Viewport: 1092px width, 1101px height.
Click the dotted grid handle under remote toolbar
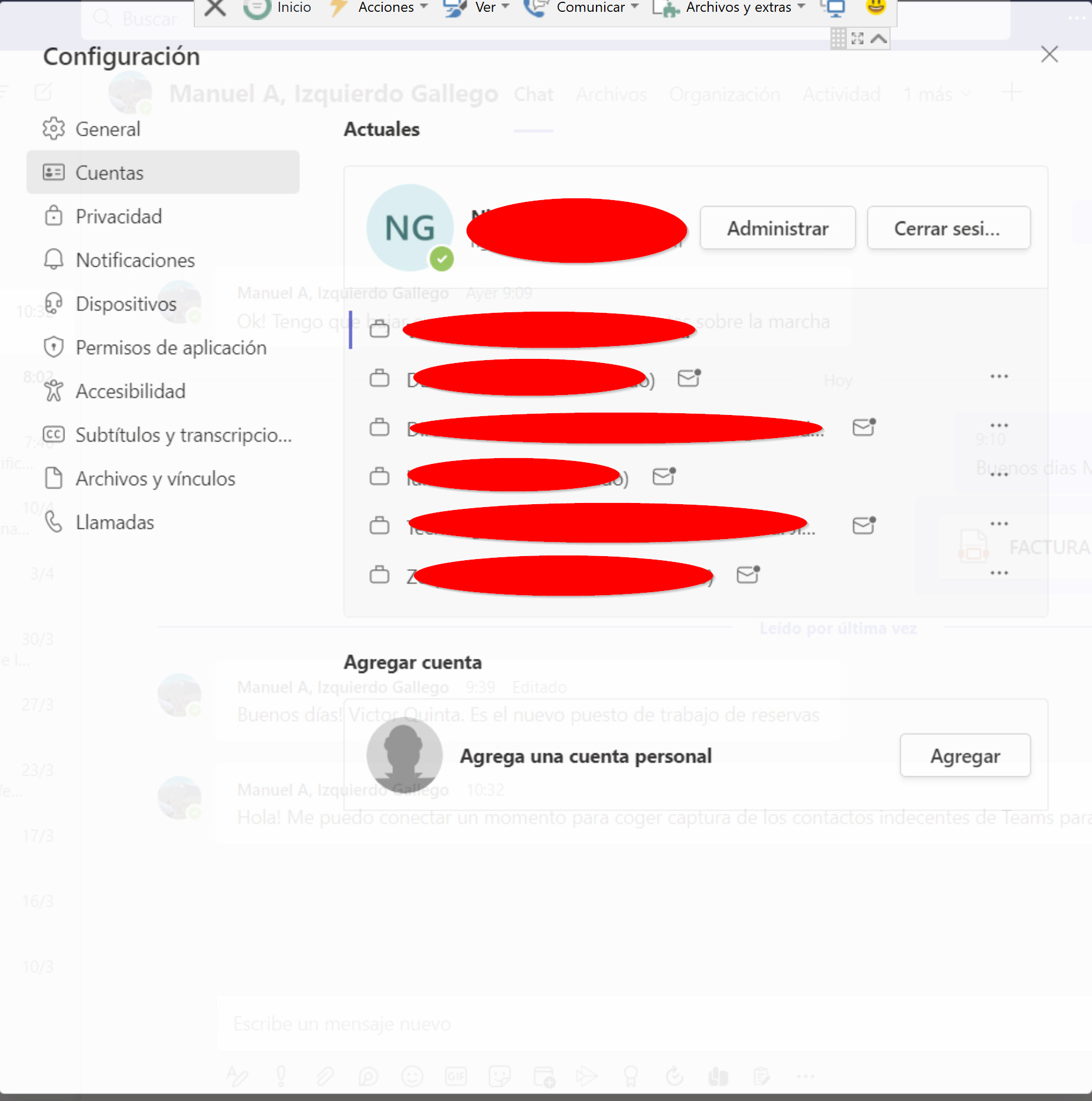click(838, 39)
